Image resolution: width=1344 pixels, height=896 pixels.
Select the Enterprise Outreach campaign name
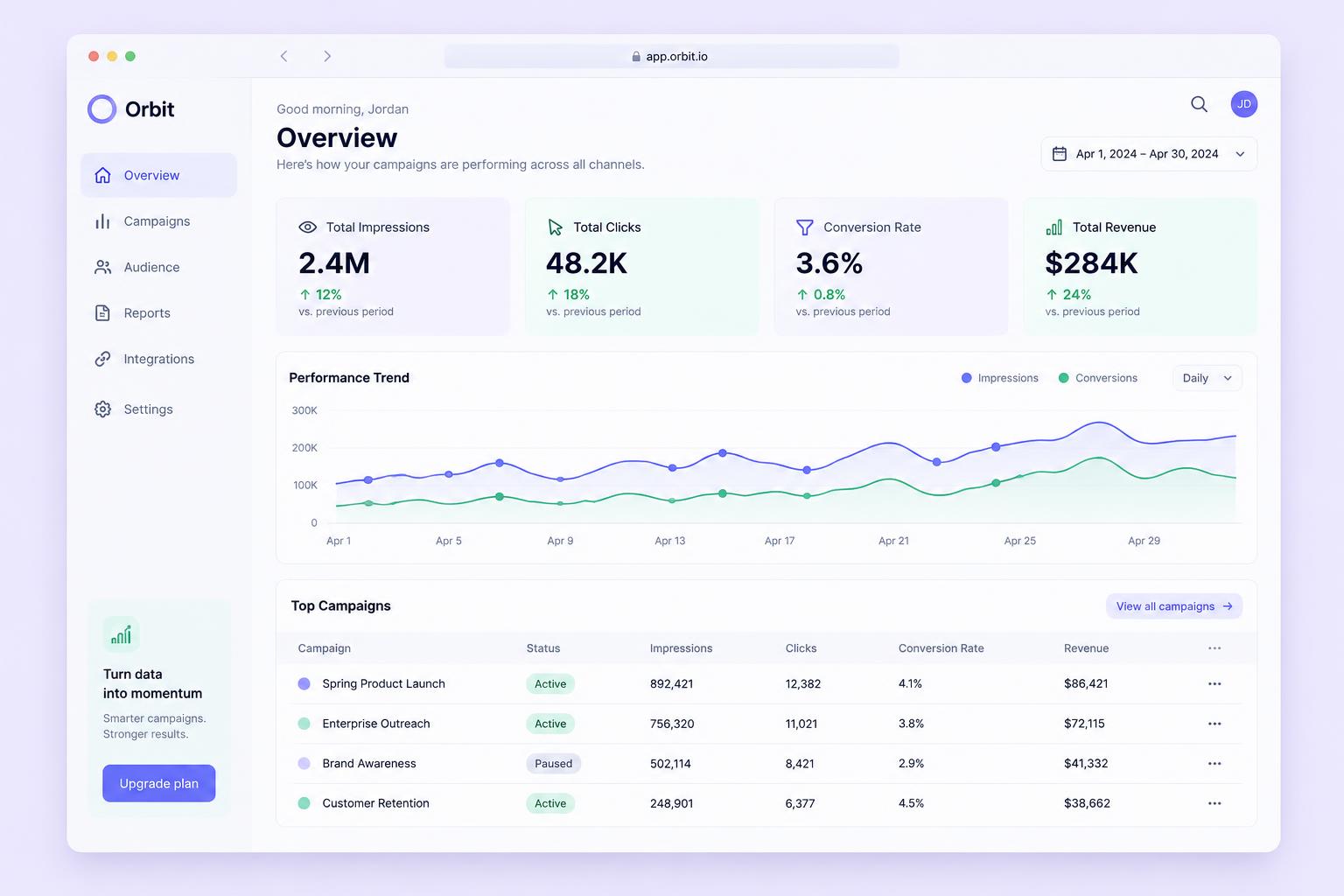(x=376, y=724)
